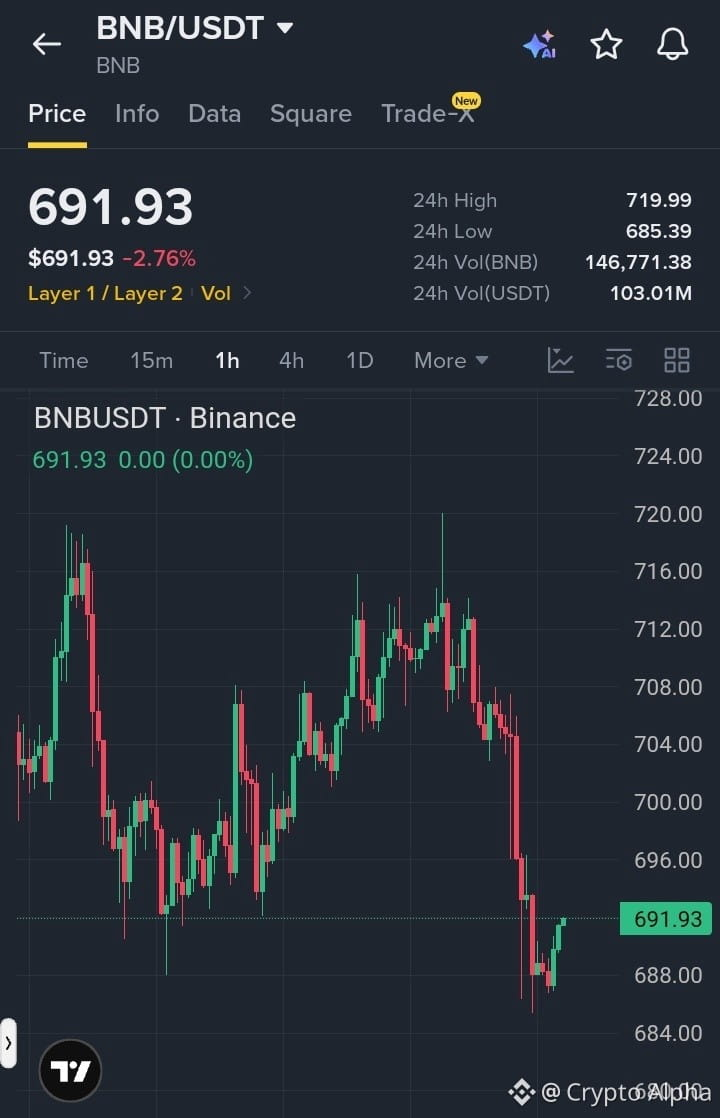This screenshot has width=720, height=1118.
Task: Tap the 700.00 price axis label
Action: pos(668,802)
